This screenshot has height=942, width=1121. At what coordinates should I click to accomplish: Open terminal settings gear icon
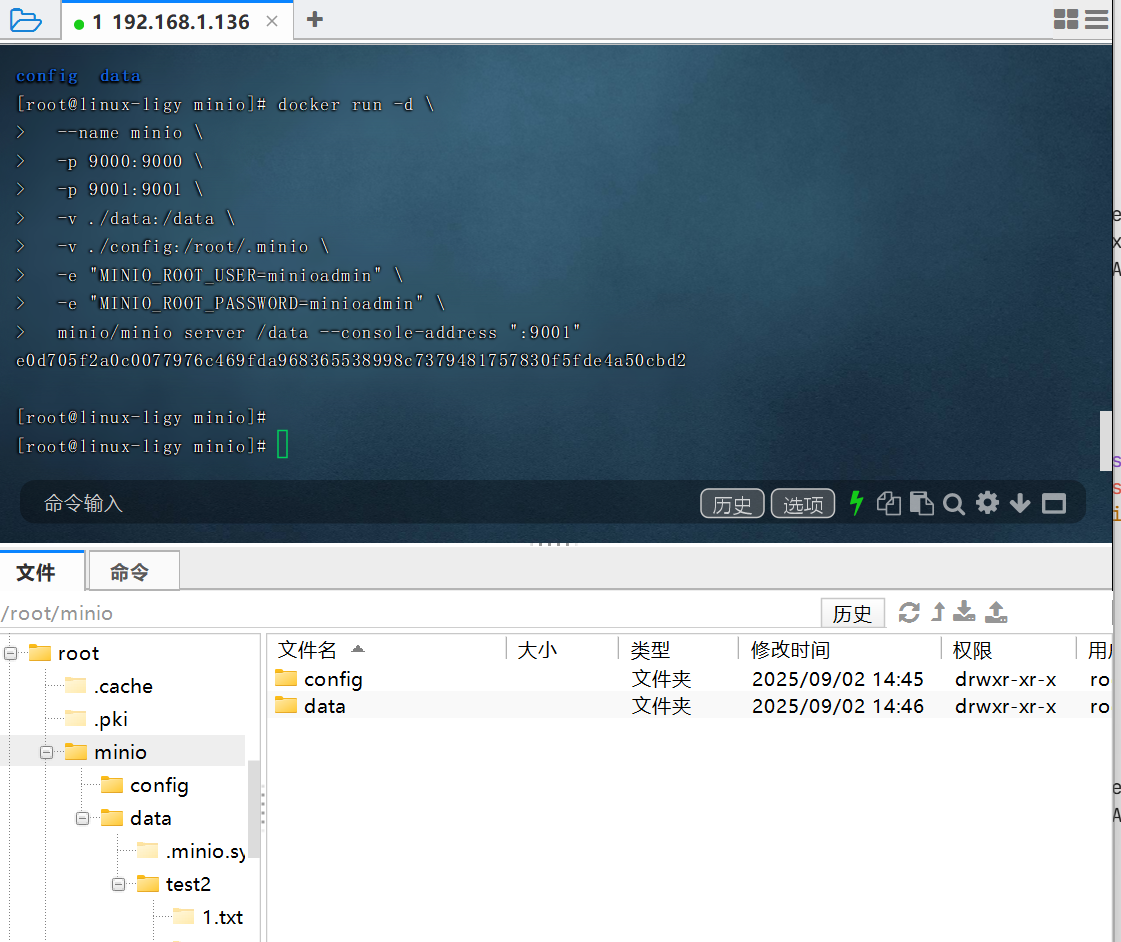[x=987, y=503]
